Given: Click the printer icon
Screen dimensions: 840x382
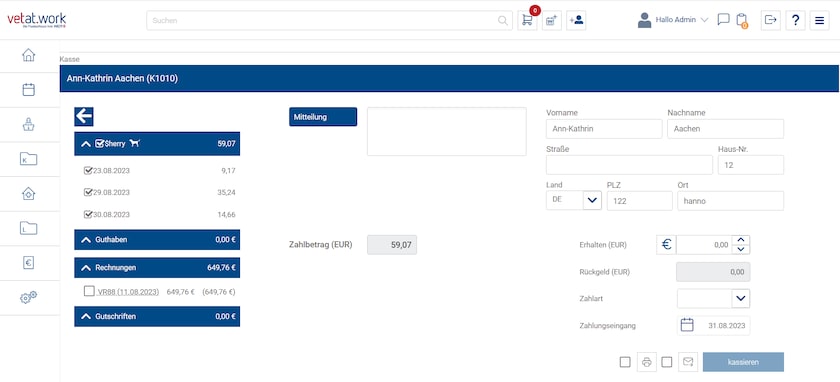Looking at the screenshot, I should click(x=647, y=362).
